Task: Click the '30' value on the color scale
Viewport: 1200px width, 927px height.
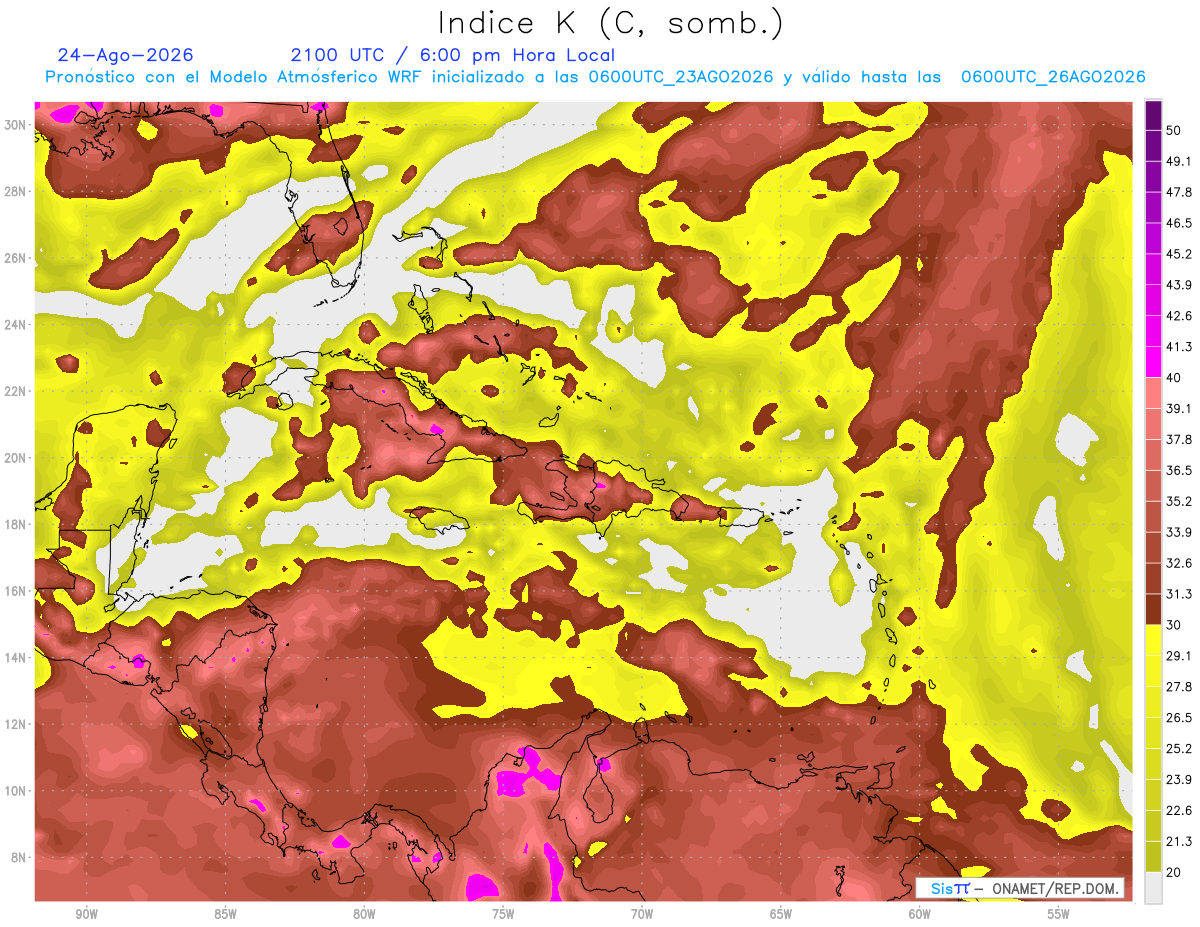Action: (x=1175, y=625)
